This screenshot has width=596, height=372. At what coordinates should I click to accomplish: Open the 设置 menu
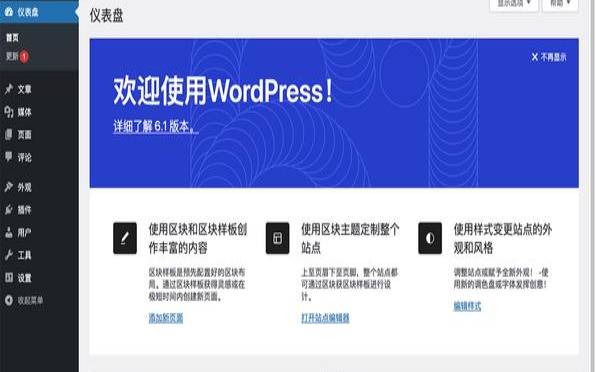point(40,278)
